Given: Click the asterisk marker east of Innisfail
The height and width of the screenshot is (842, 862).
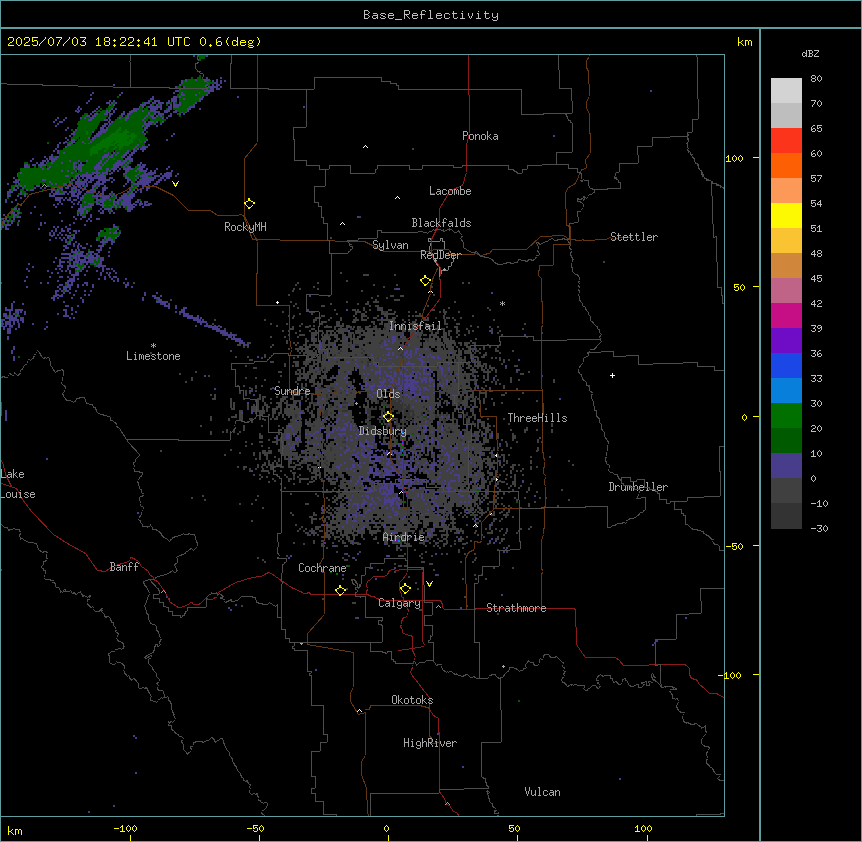Looking at the screenshot, I should coord(502,303).
